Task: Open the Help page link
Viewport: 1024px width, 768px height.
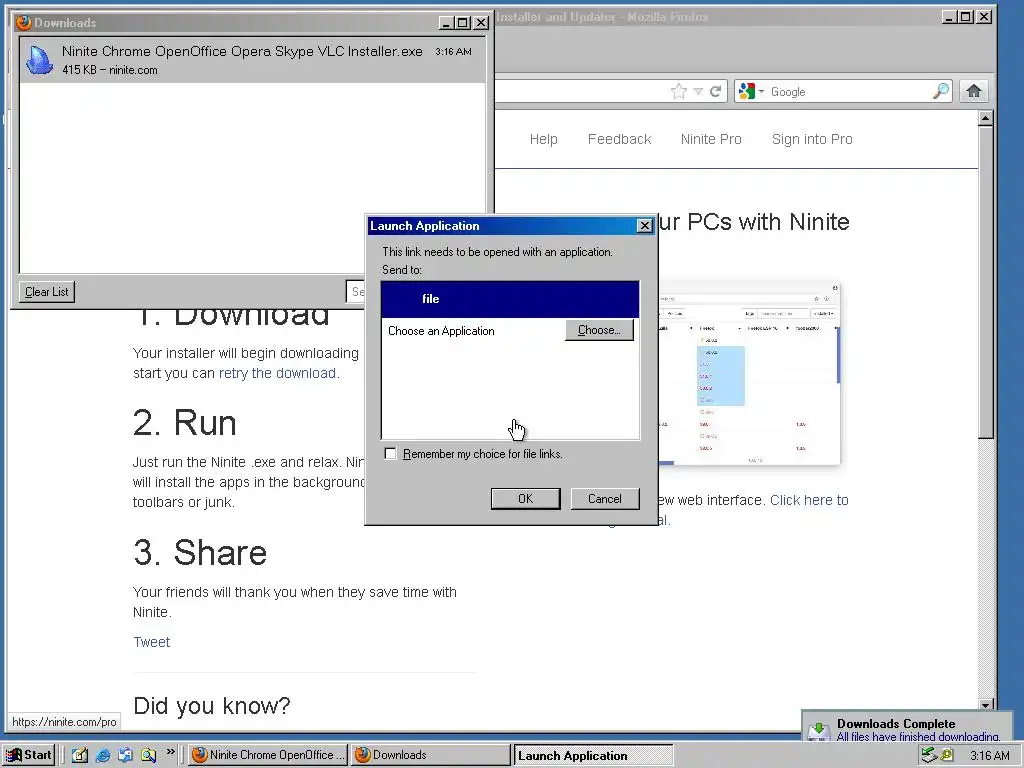Action: click(543, 139)
